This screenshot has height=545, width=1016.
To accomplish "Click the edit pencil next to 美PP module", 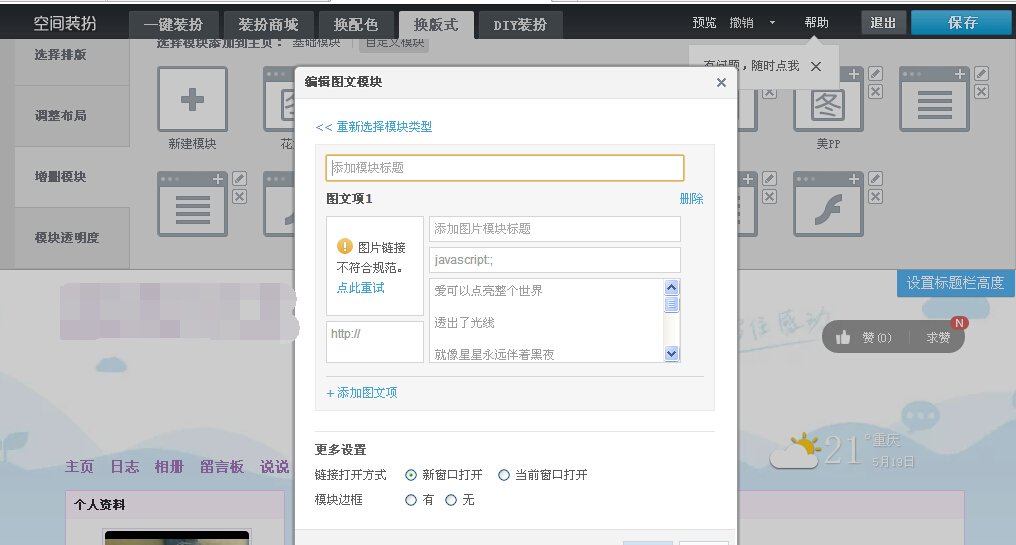I will (x=875, y=74).
